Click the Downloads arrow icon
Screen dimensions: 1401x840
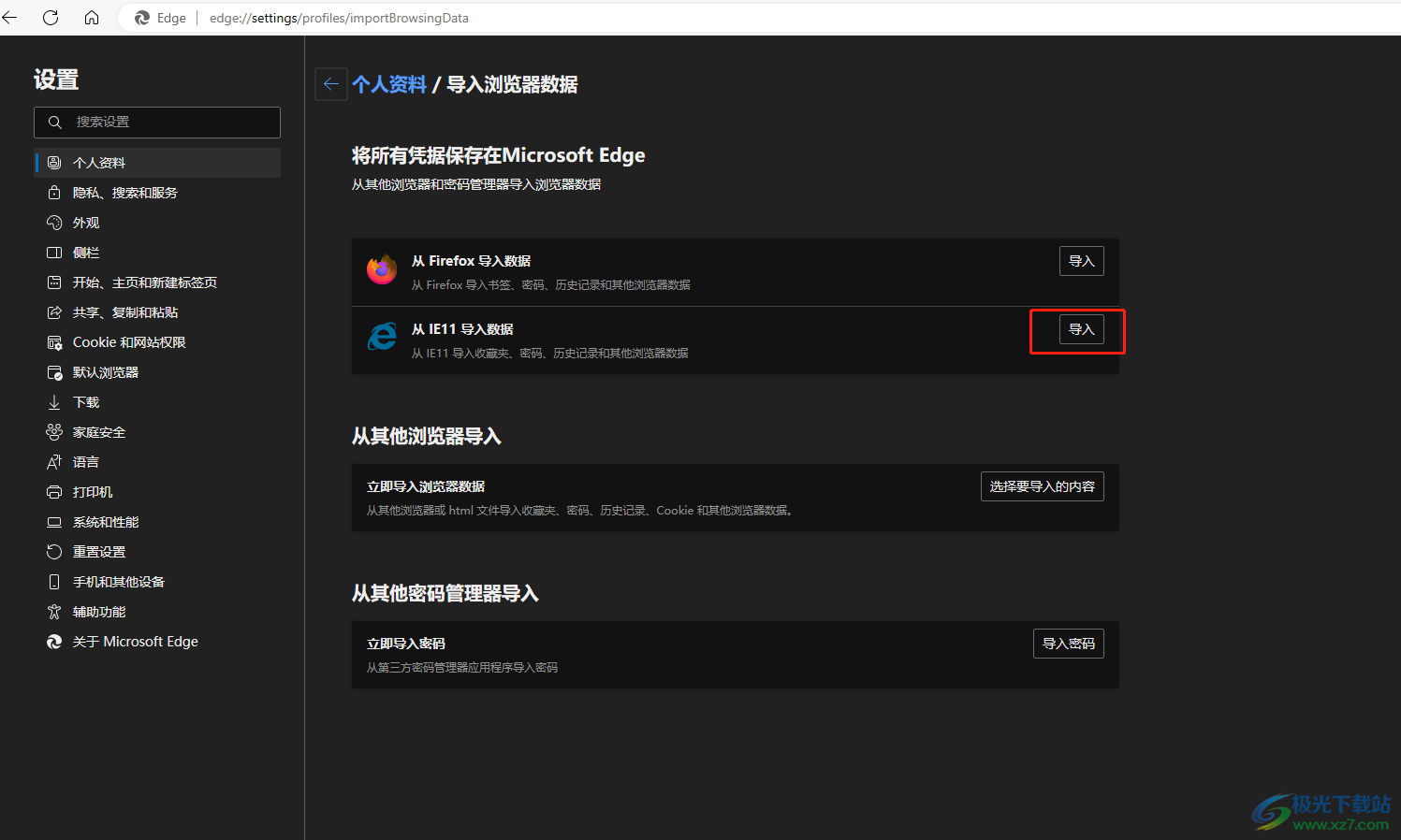[x=54, y=402]
